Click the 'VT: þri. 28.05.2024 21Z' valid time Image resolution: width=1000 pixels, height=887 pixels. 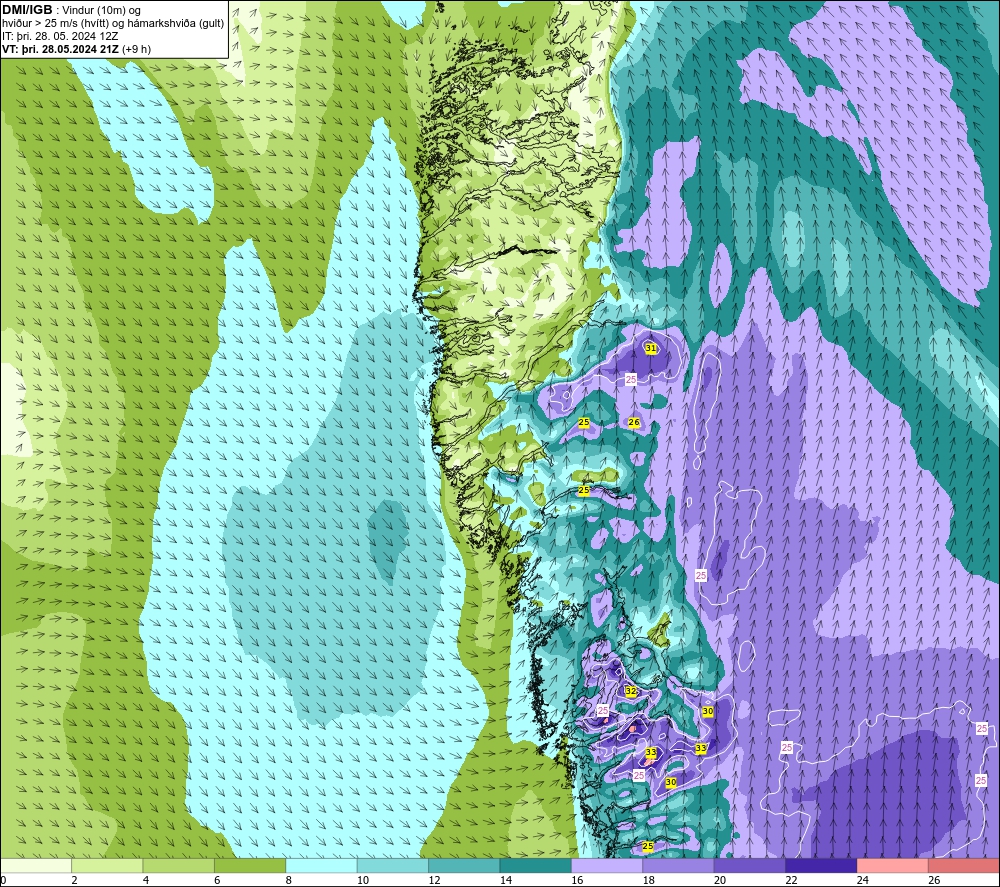click(x=60, y=49)
